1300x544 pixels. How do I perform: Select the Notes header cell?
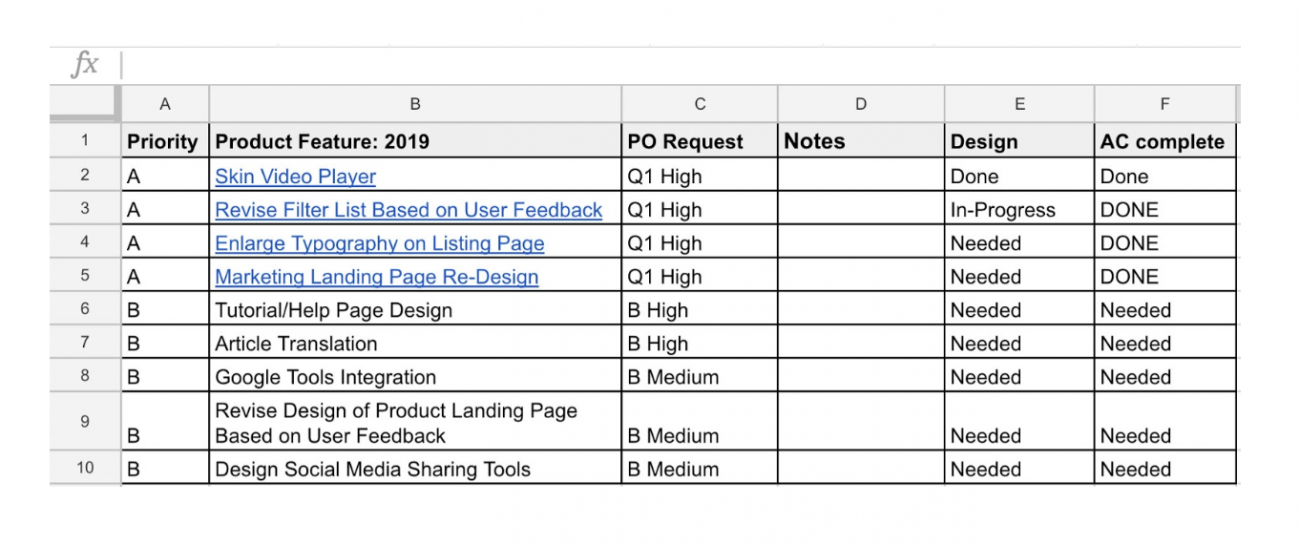tap(861, 141)
